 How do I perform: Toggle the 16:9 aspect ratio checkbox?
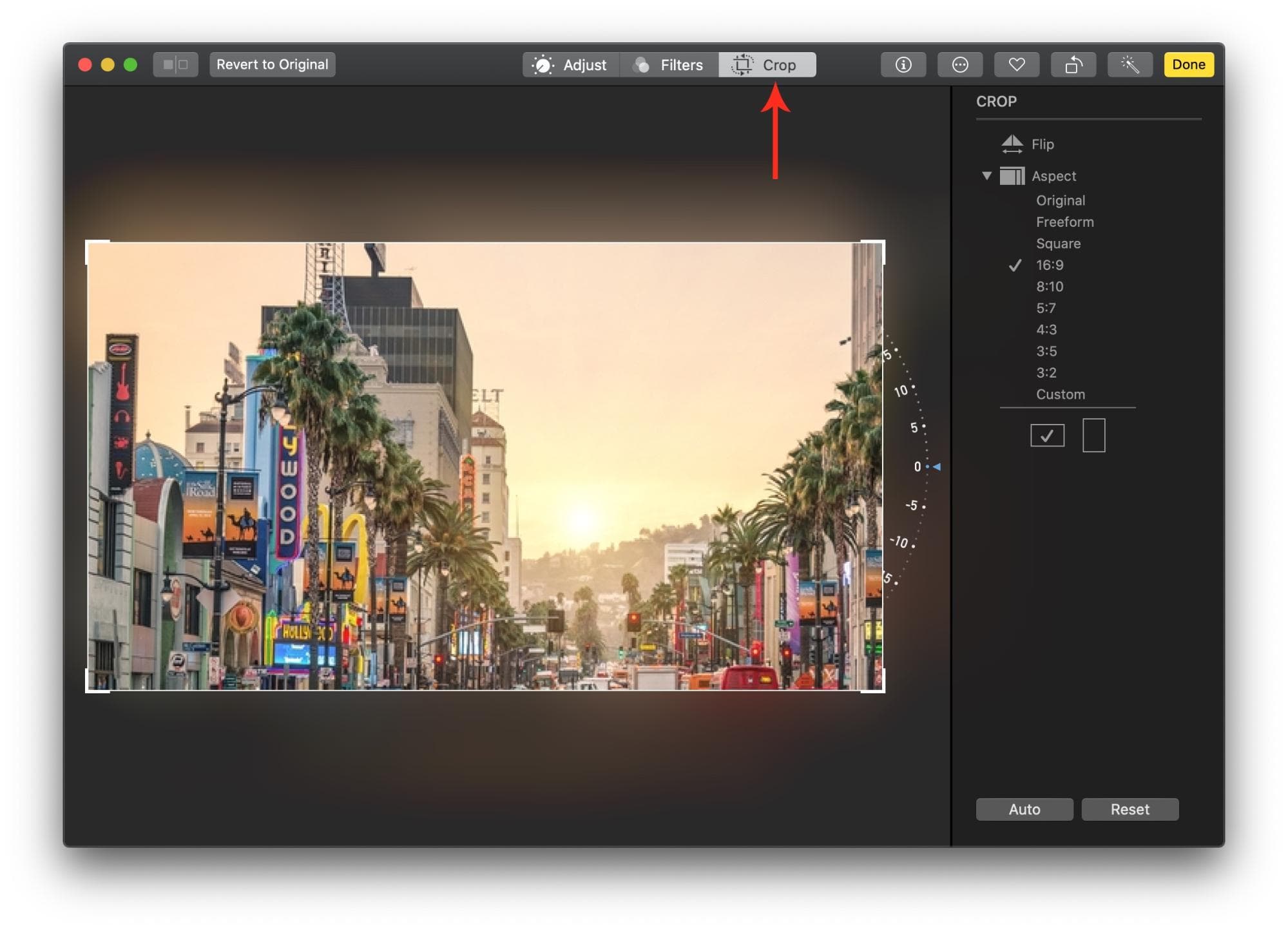1016,264
